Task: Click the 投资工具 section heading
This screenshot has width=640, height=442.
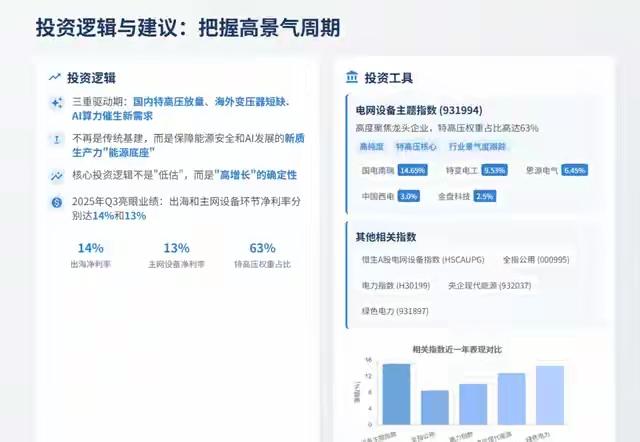Action: (x=389, y=78)
